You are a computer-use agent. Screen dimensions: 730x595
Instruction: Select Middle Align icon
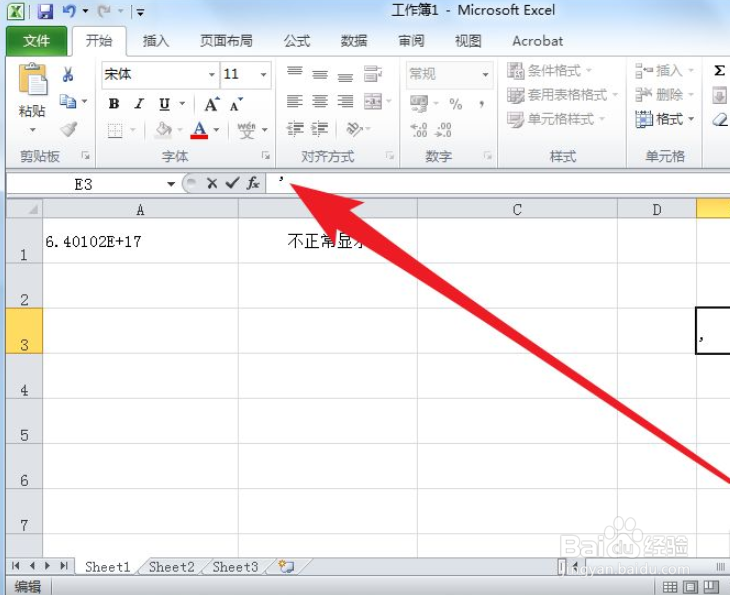point(320,74)
